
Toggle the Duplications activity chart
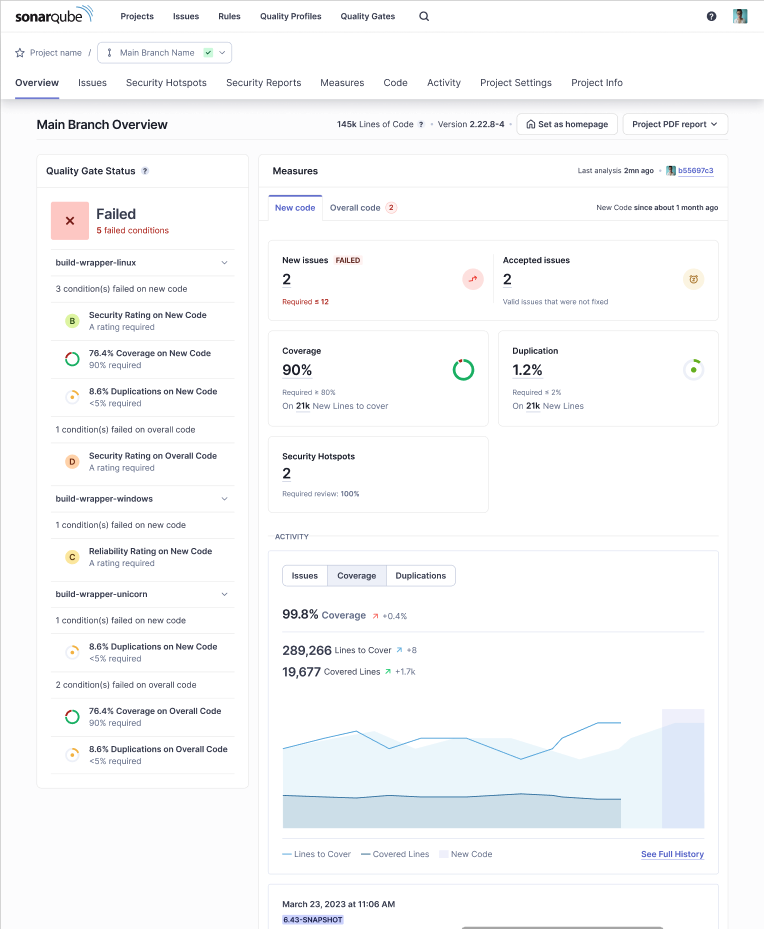coord(420,575)
